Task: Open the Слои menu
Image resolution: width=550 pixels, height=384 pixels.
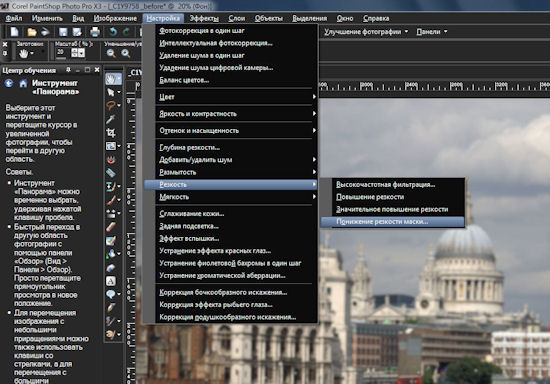Action: pos(237,18)
